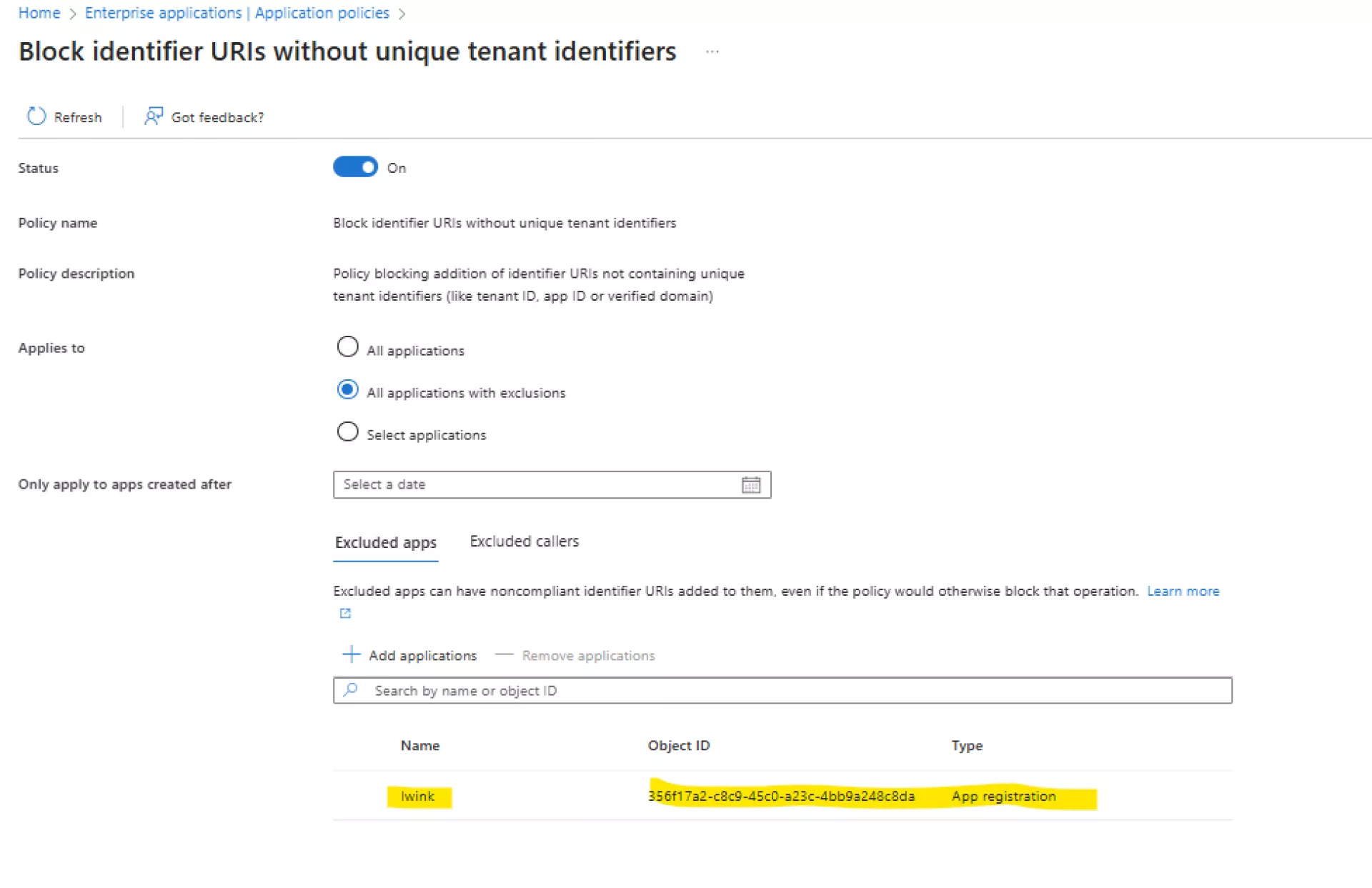The image size is (1372, 888).
Task: Open the Learn more external link icon
Action: pyautogui.click(x=345, y=613)
